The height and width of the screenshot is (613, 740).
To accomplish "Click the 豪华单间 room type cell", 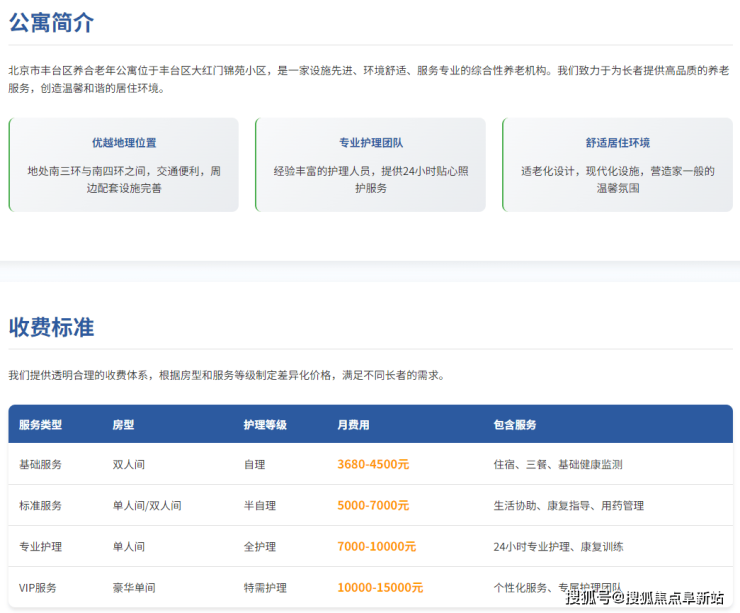I will click(134, 588).
